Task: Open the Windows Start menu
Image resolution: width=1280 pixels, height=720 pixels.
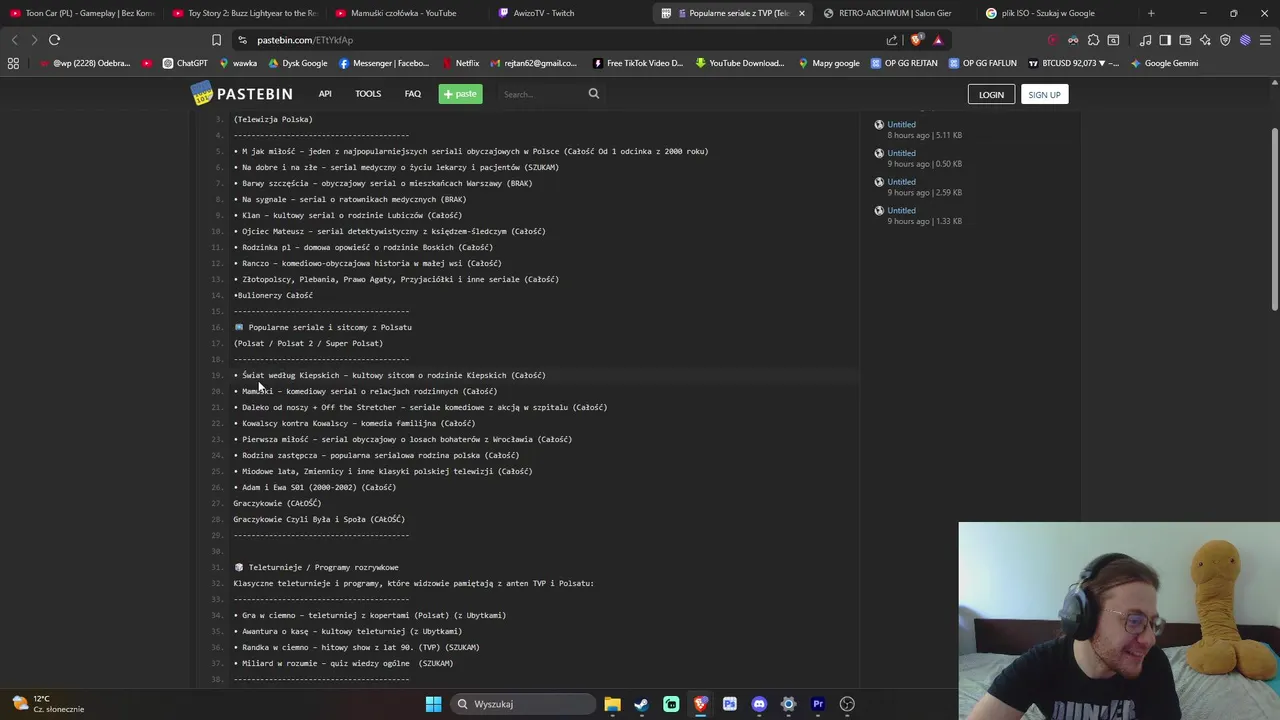Action: [433, 704]
